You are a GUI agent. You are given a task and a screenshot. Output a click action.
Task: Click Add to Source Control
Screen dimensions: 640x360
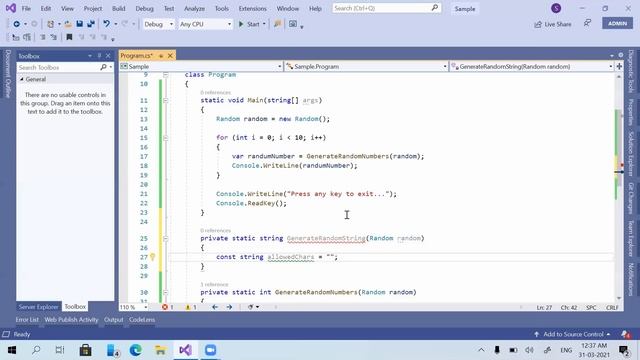click(x=572, y=334)
